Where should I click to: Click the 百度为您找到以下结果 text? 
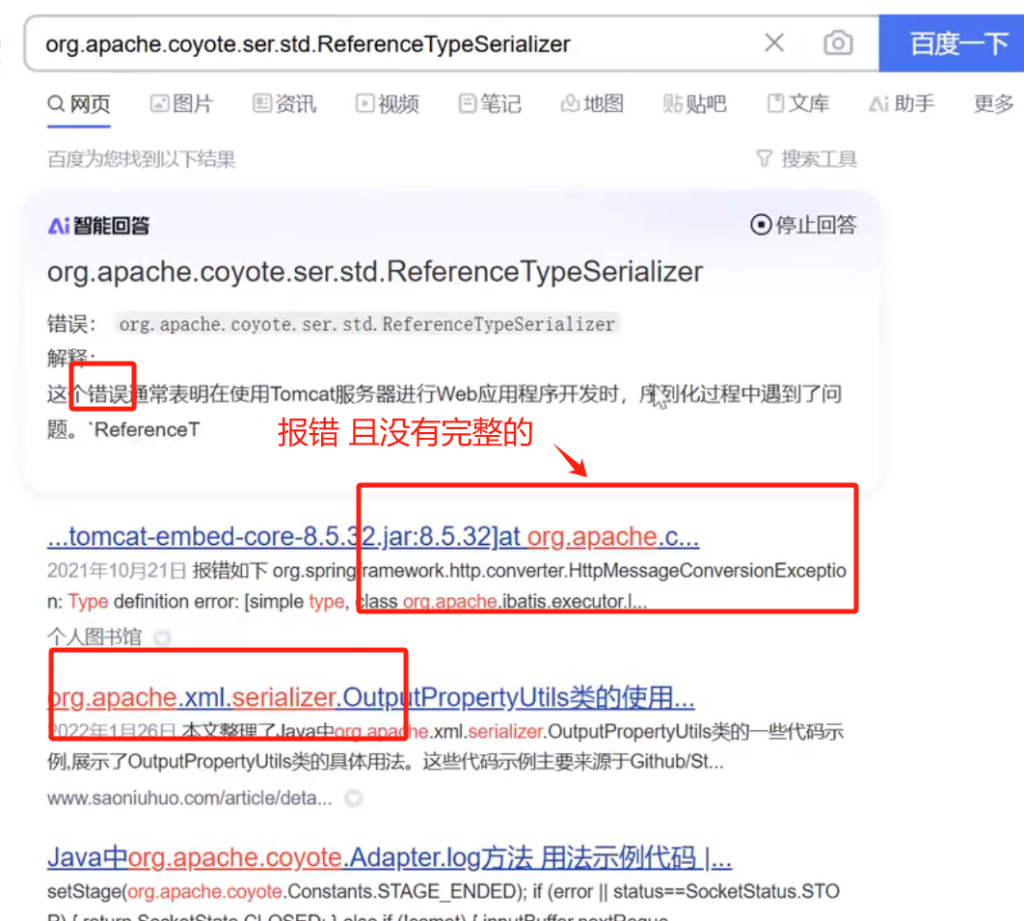141,159
